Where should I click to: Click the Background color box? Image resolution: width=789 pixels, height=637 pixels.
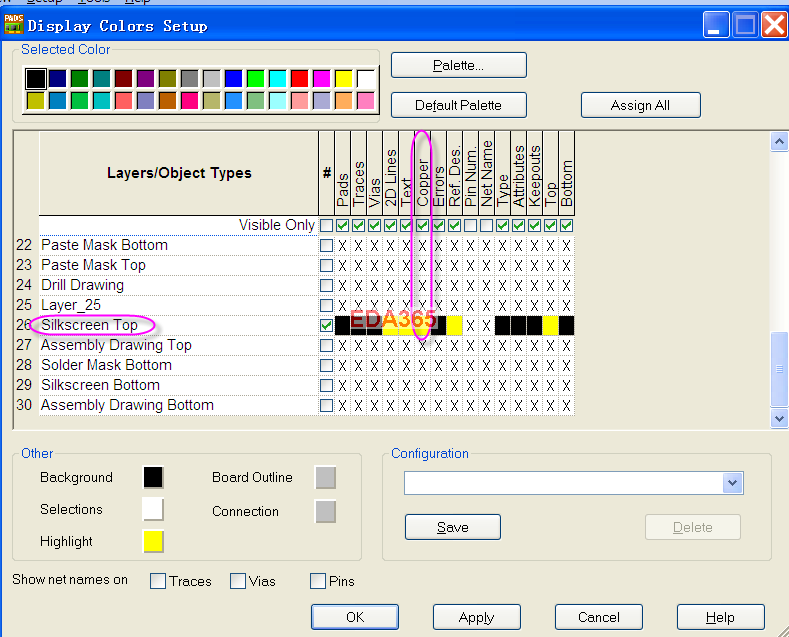point(153,477)
